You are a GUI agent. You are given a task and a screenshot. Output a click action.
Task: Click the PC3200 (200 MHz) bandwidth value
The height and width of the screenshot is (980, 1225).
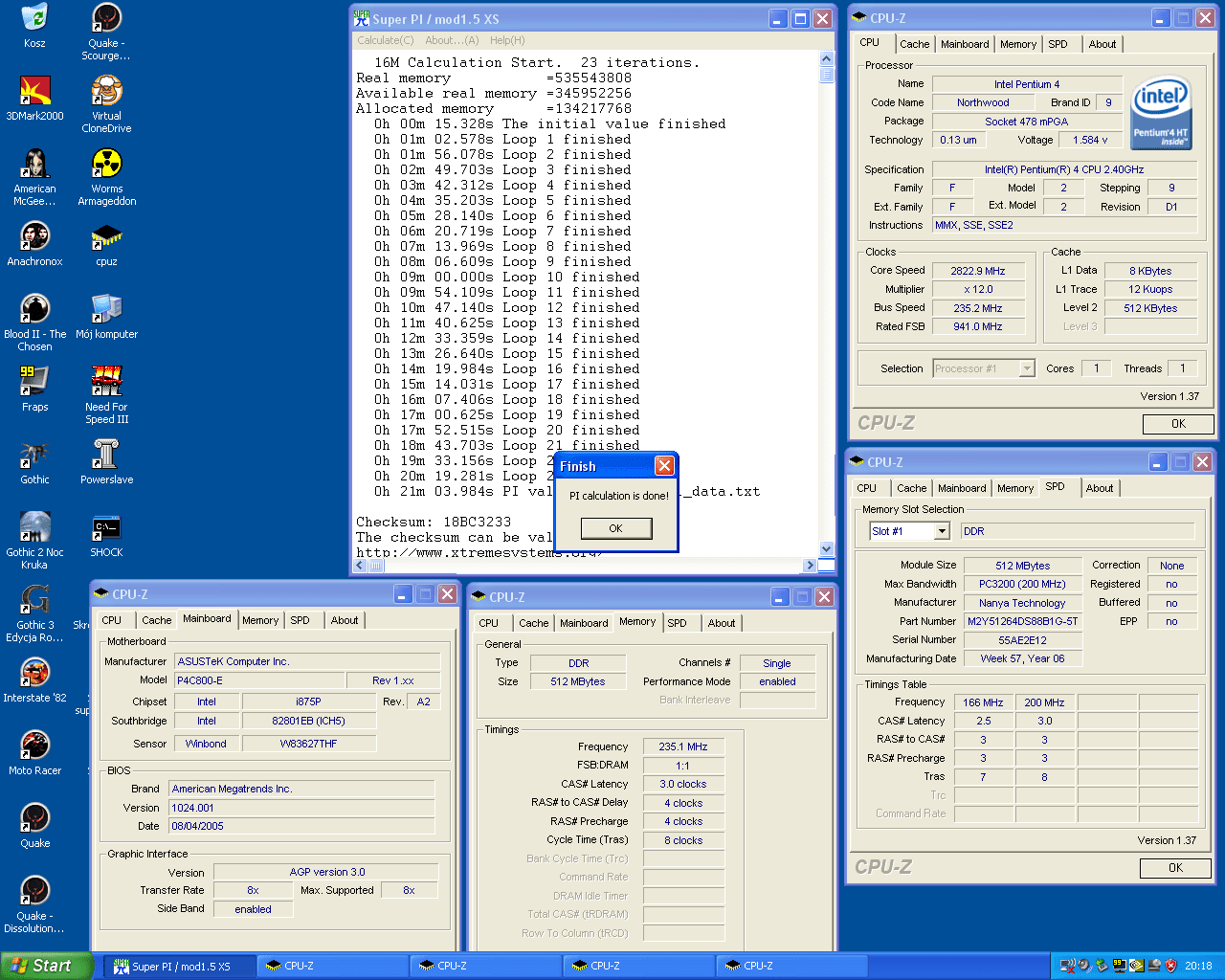point(1022,584)
